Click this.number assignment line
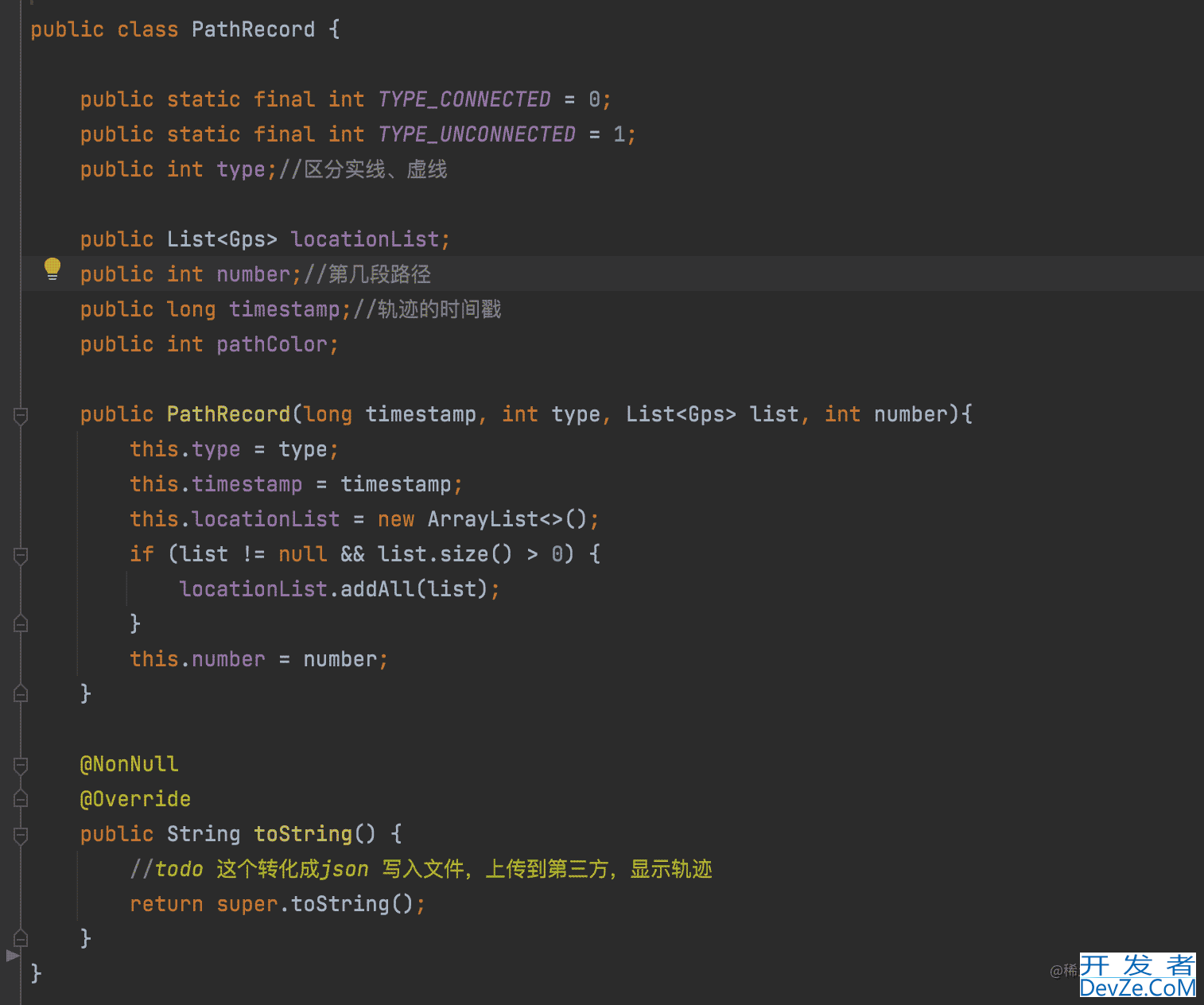Viewport: 1204px width, 1005px height. (x=258, y=659)
